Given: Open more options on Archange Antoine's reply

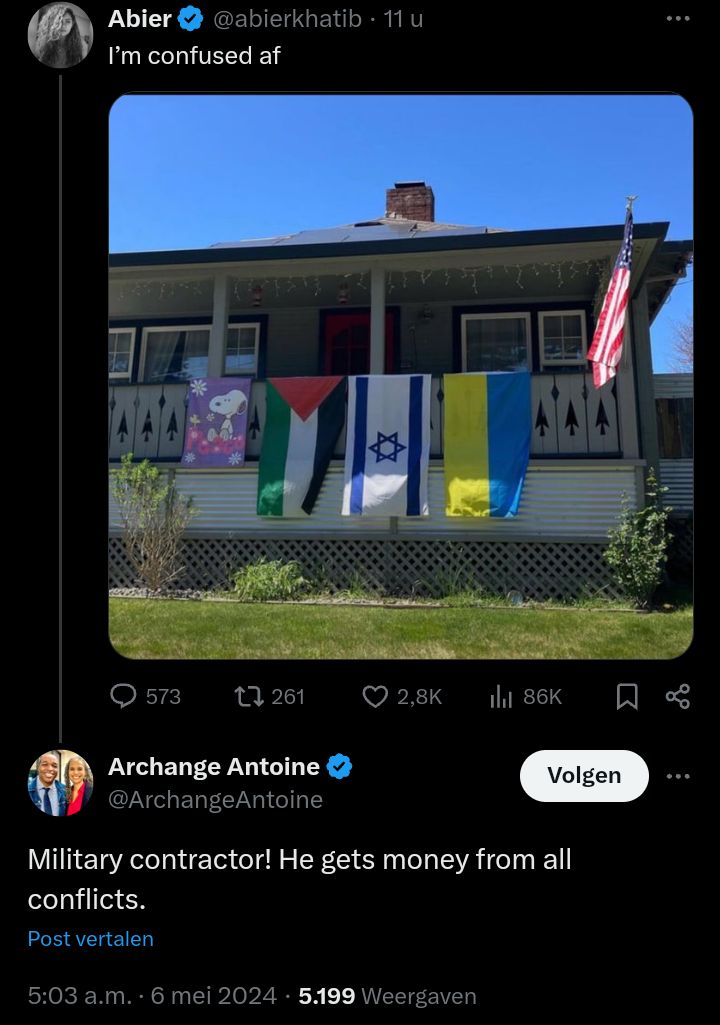Looking at the screenshot, I should [678, 776].
